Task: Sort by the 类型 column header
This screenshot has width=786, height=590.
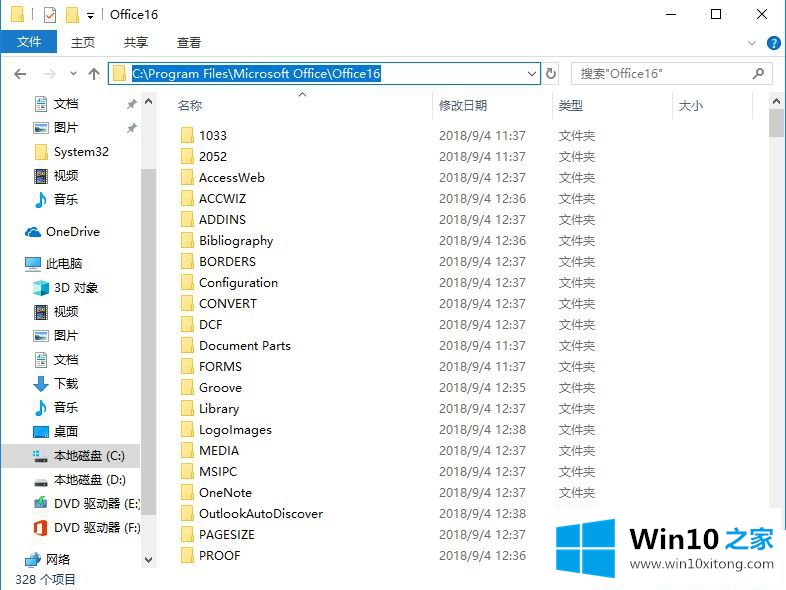Action: click(570, 106)
